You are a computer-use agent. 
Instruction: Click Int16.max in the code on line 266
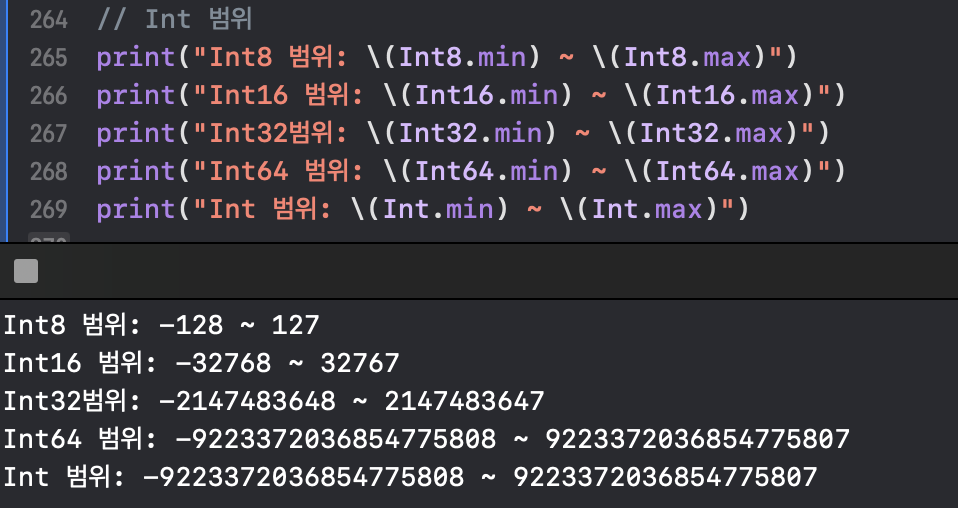coord(728,95)
